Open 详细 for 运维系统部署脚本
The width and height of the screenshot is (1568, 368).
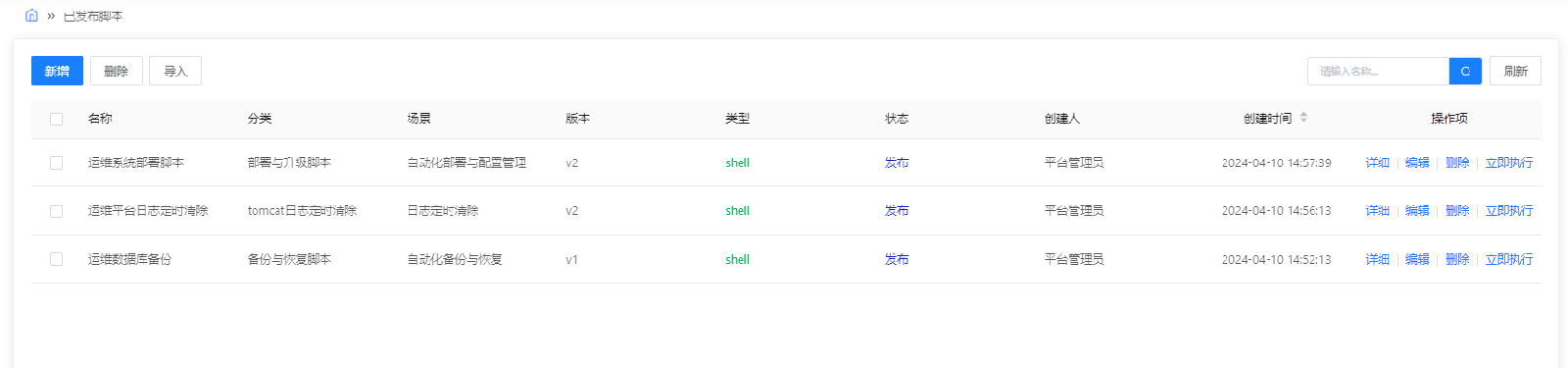[x=1378, y=163]
